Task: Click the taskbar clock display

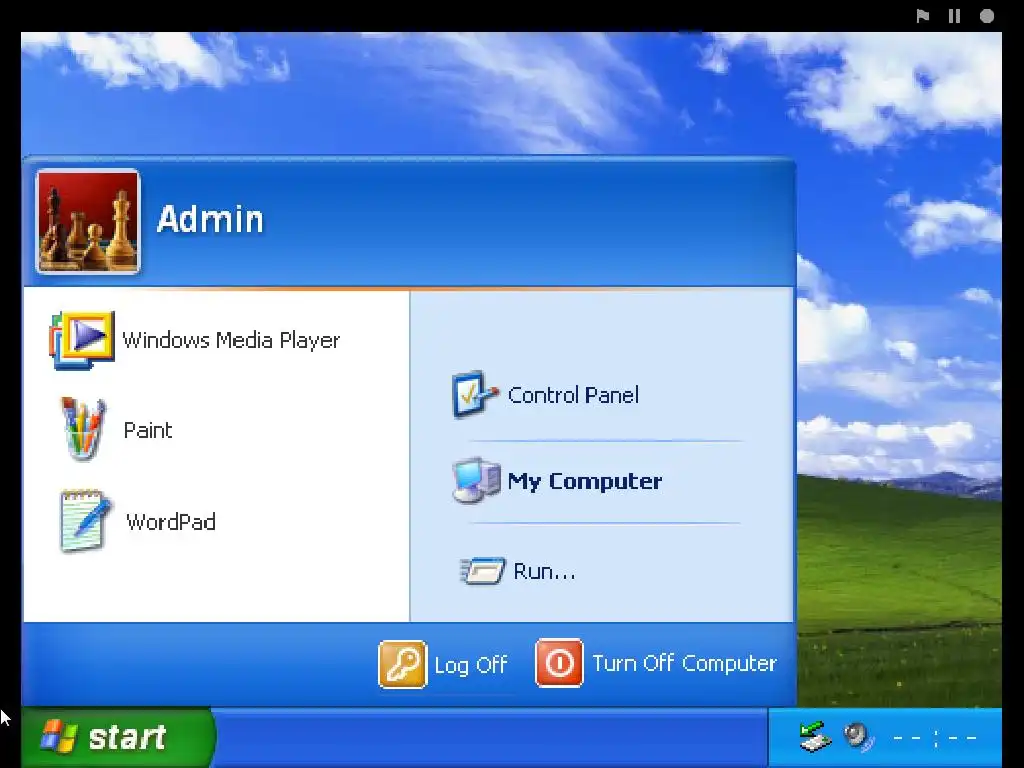Action: point(935,738)
